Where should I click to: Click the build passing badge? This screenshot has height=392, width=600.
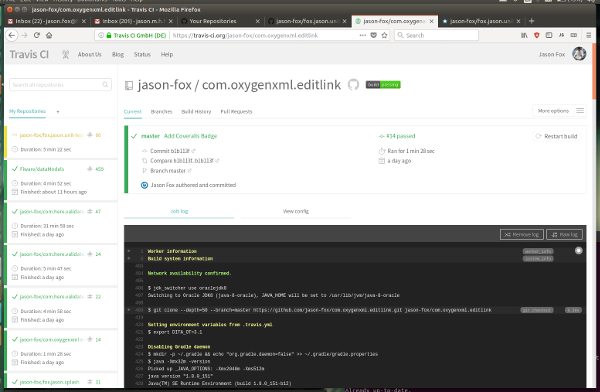click(x=383, y=85)
